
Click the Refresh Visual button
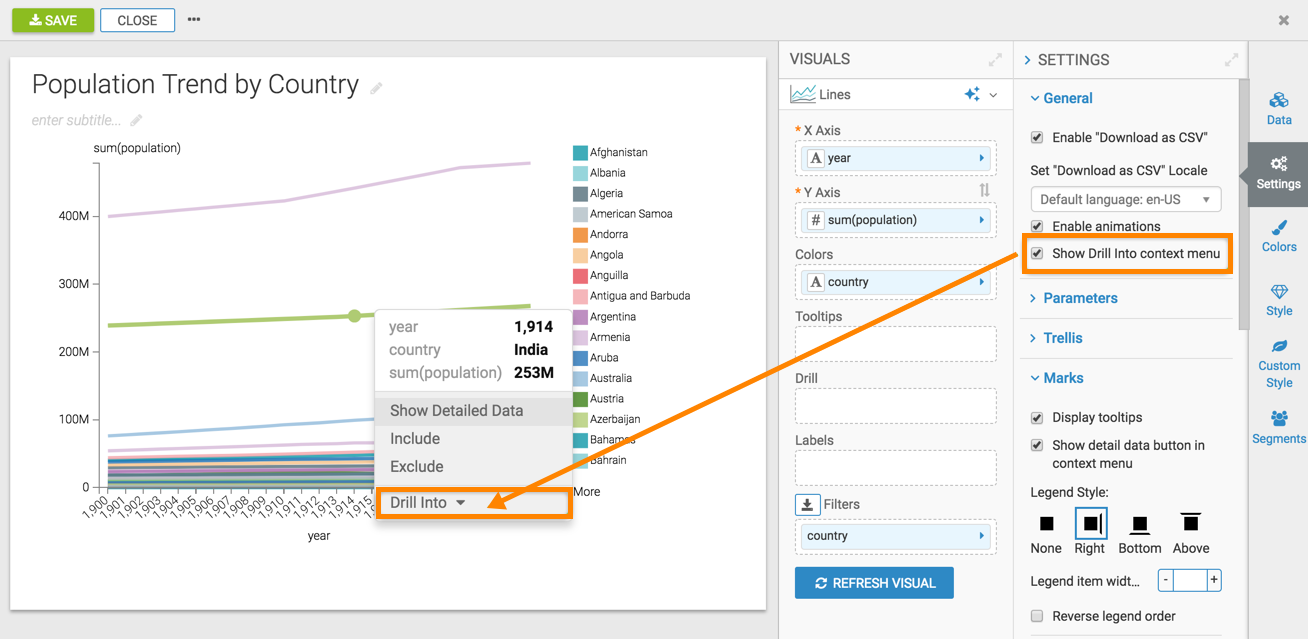pos(874,583)
